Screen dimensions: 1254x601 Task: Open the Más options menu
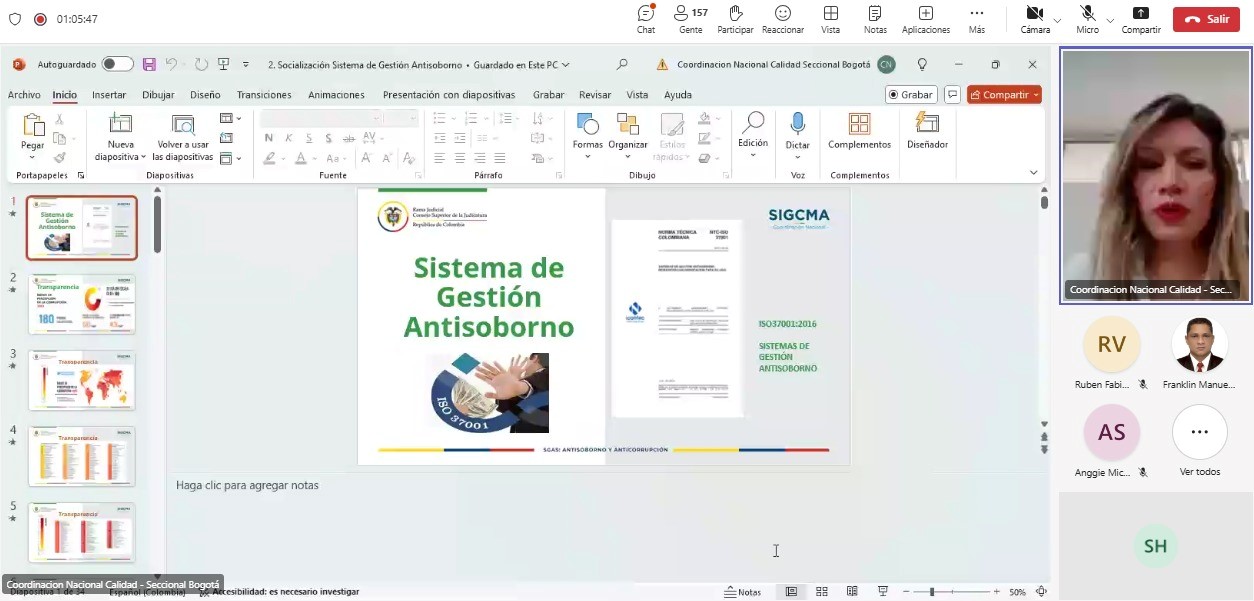(977, 18)
